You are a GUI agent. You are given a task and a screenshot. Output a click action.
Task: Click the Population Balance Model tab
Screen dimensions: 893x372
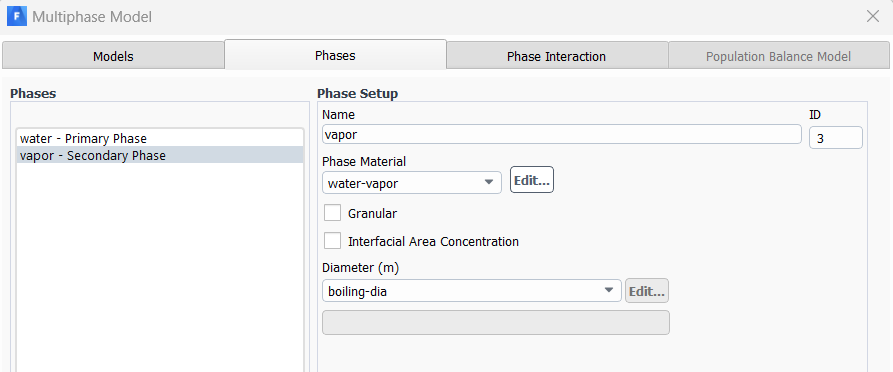778,56
